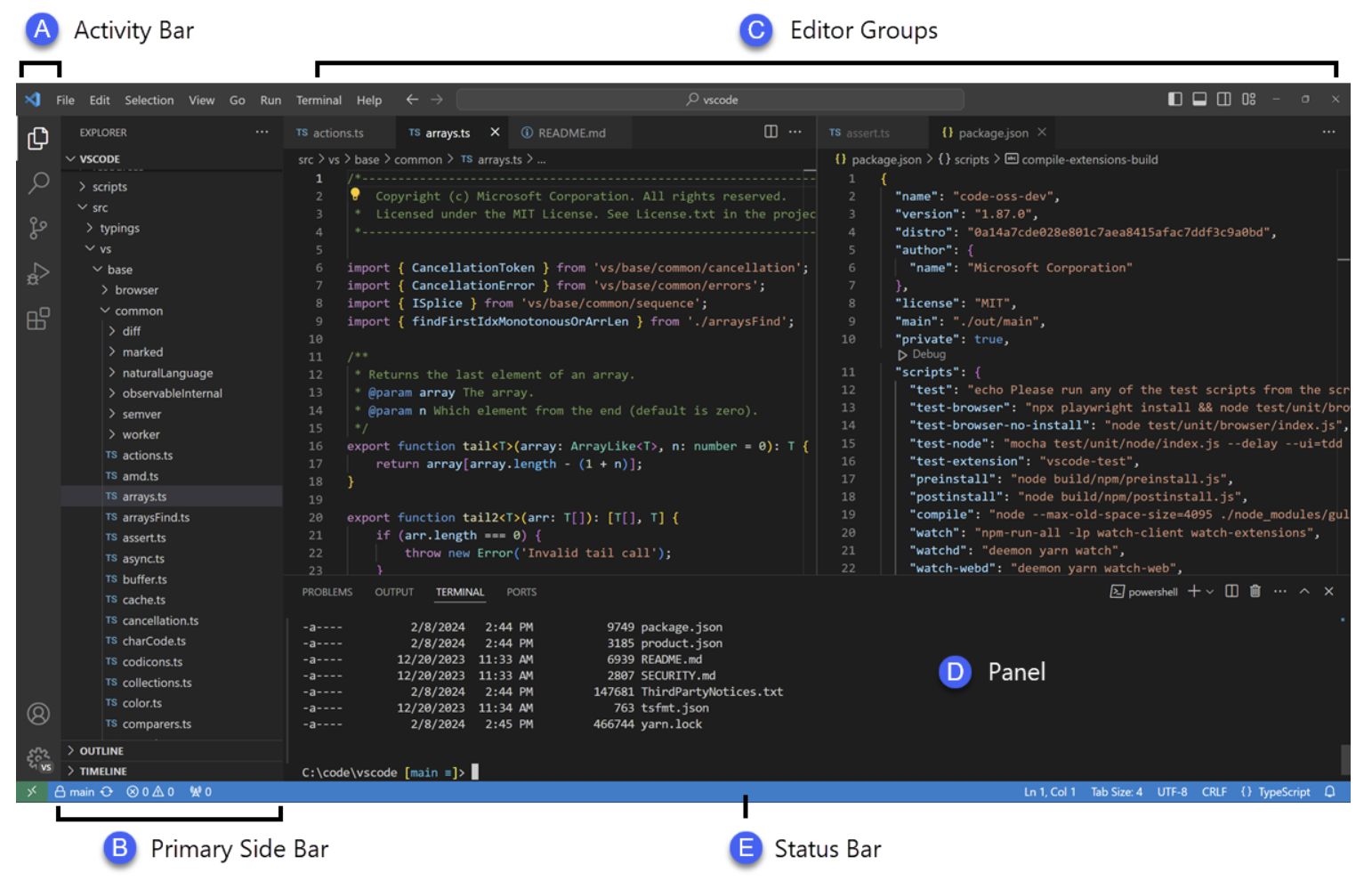Viewport: 1372px width, 881px height.
Task: Open the Explorer view in activity bar
Action: click(x=37, y=138)
